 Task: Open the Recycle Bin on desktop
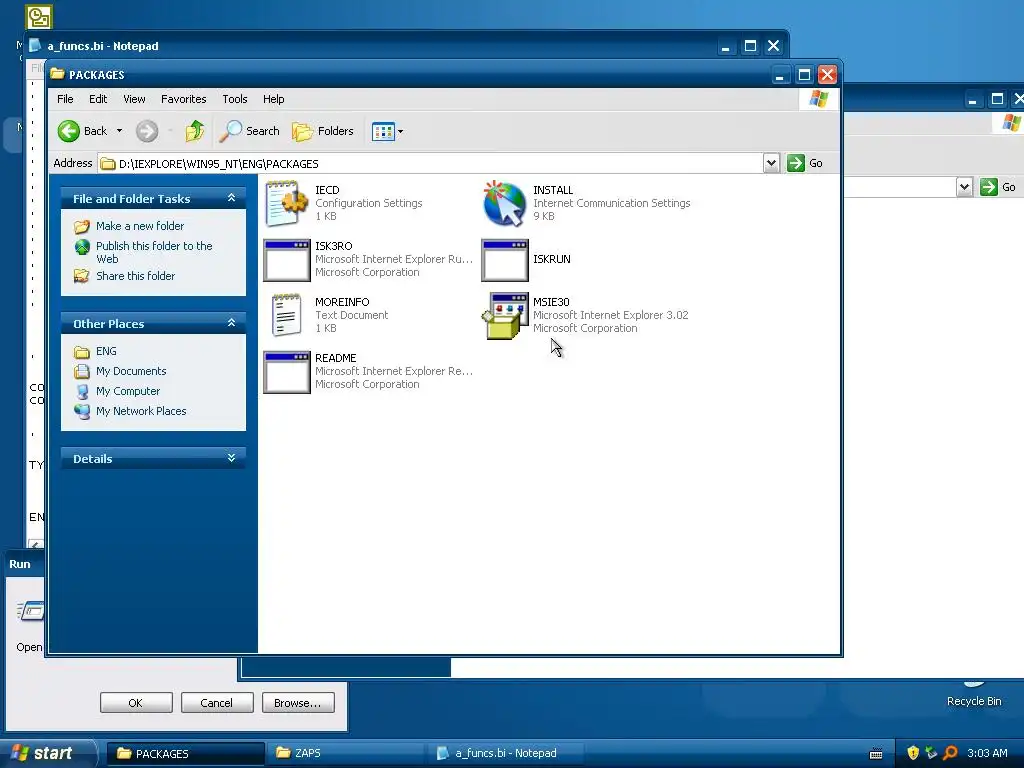(x=974, y=694)
